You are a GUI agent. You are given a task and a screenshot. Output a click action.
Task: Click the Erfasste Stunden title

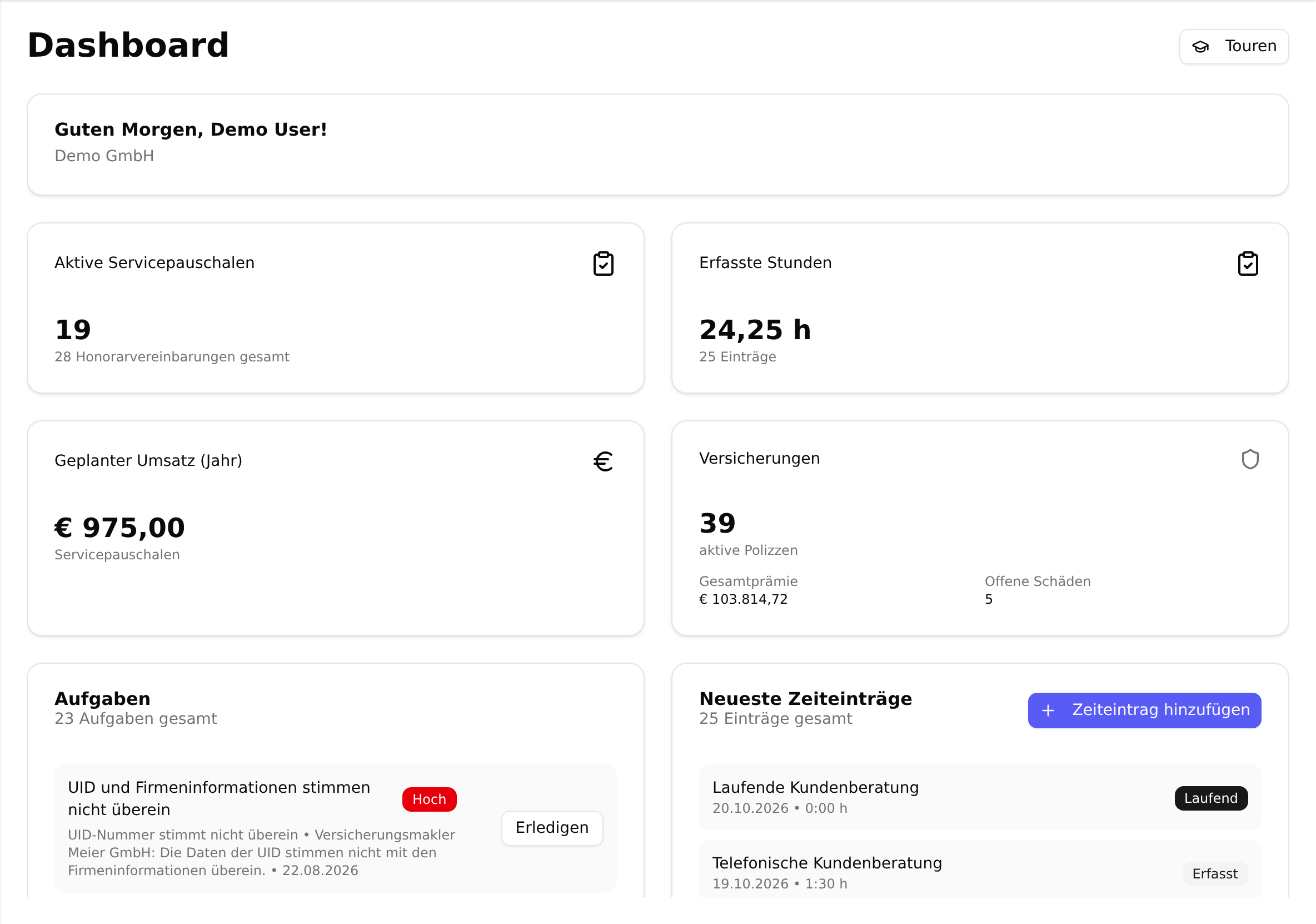[765, 262]
